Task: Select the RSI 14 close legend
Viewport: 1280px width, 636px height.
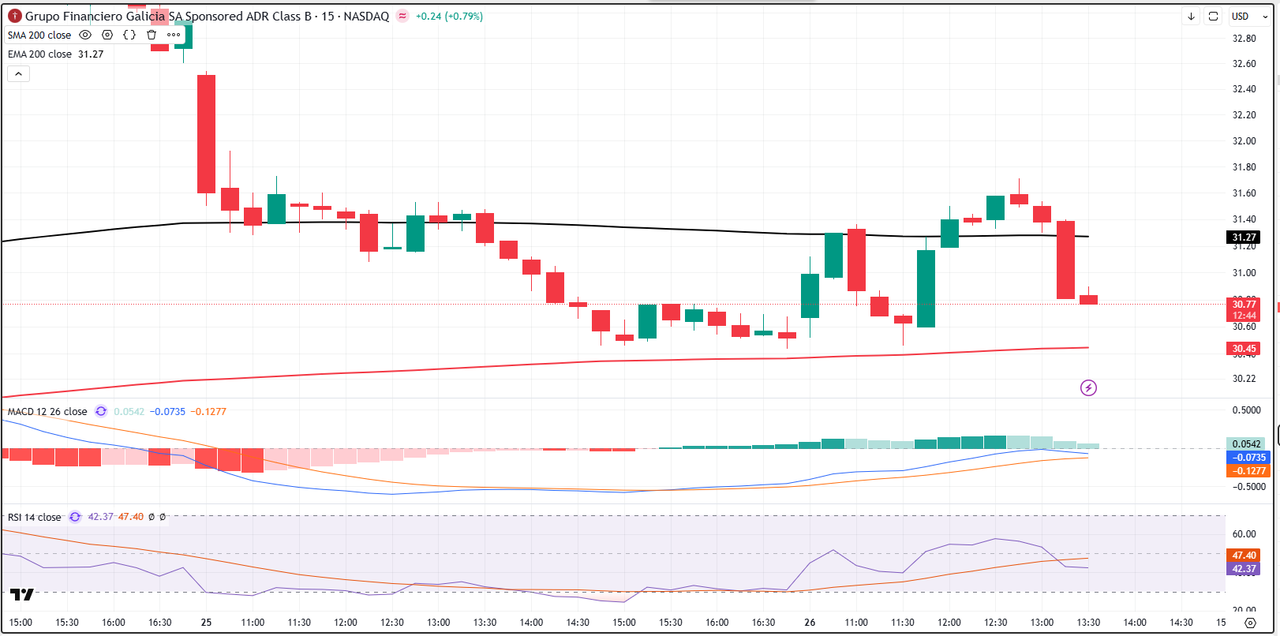Action: tap(34, 517)
